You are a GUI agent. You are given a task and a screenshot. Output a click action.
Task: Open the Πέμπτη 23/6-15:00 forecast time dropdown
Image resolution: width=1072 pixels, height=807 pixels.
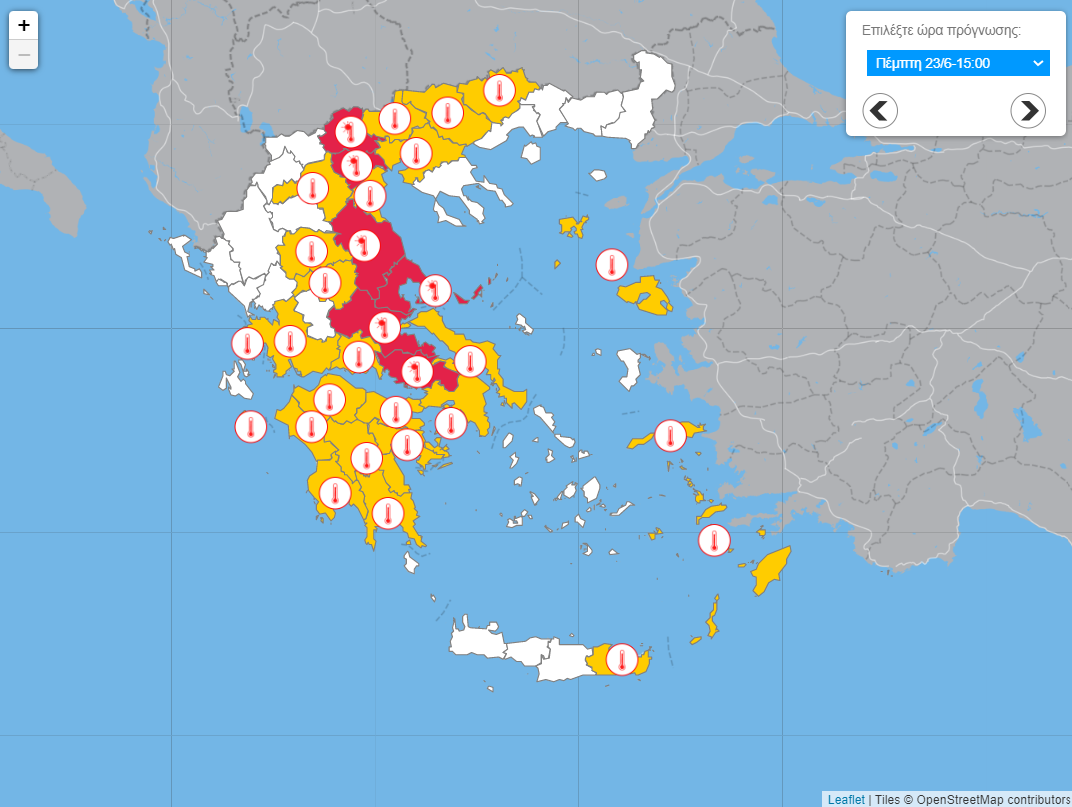click(x=957, y=63)
